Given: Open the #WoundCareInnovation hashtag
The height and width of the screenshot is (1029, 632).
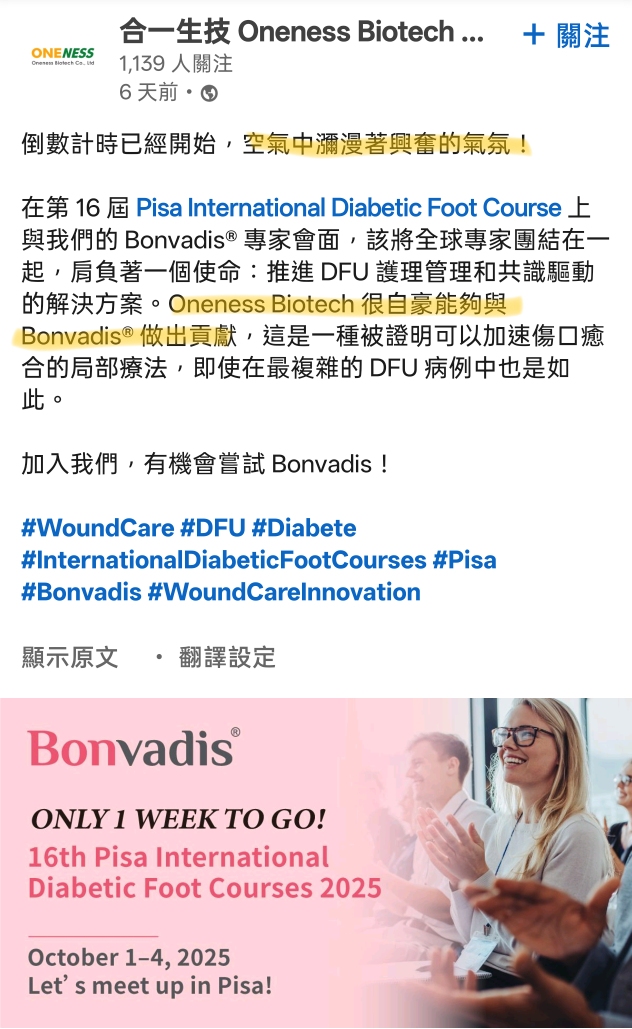Looking at the screenshot, I should [284, 592].
